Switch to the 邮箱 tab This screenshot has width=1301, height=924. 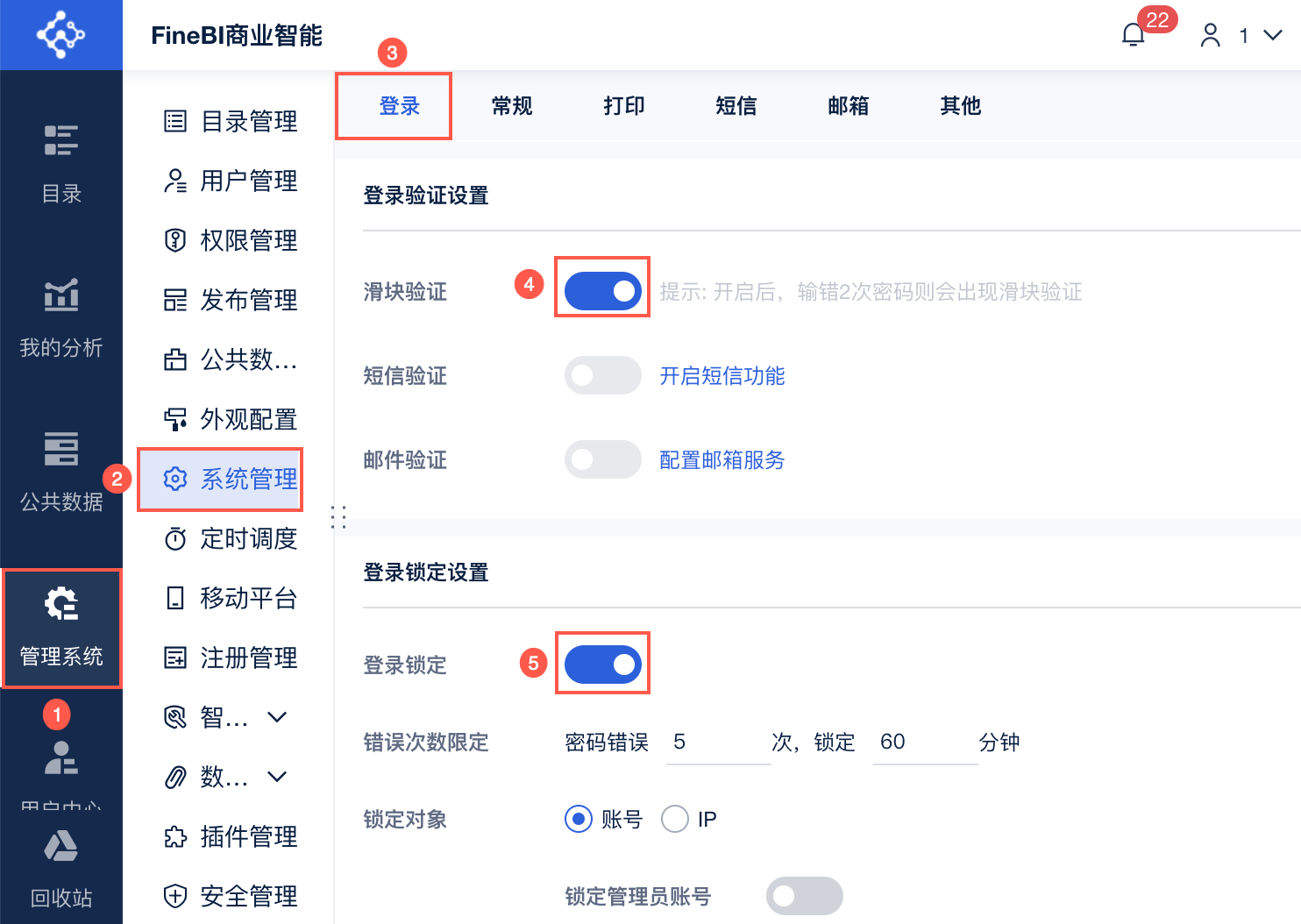point(848,106)
